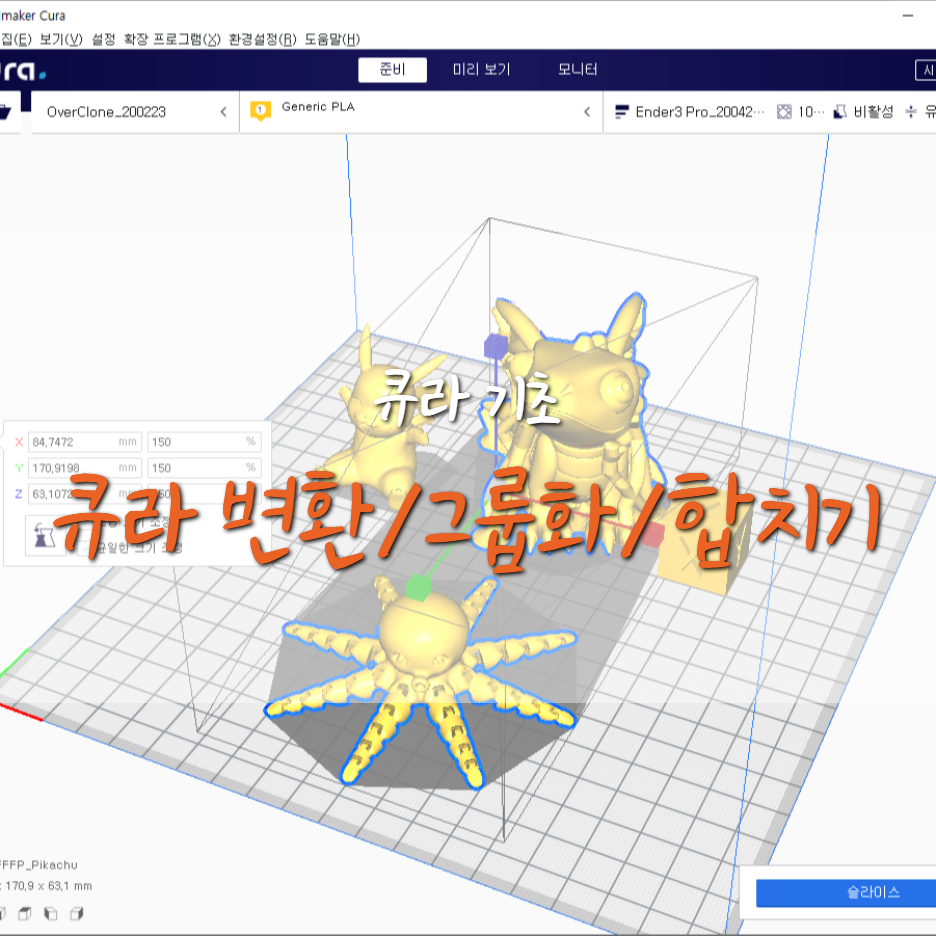Click the green Y-axis scale handle
Viewport: 936px width, 936px height.
tap(418, 587)
